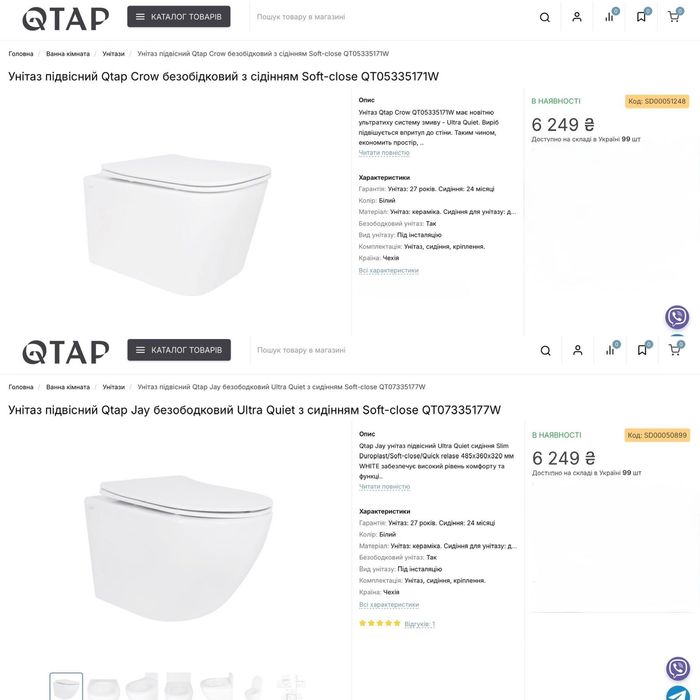Click the QTAP logo above the Jay product
This screenshot has width=700, height=700.
pyautogui.click(x=66, y=351)
